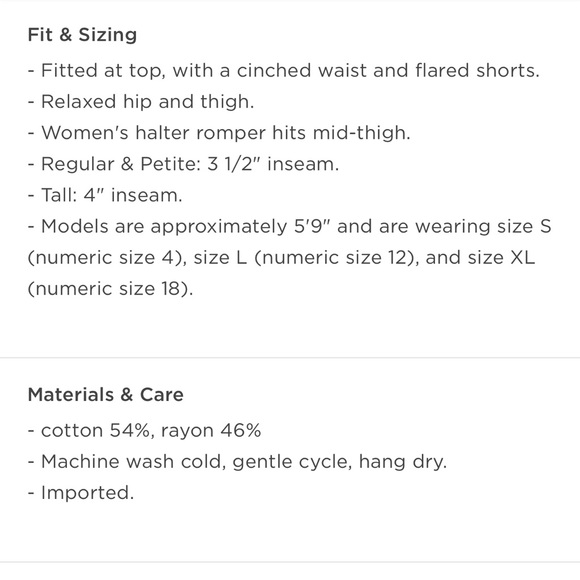The width and height of the screenshot is (580, 580).
Task: Click the divider below the Imported line
Action: (x=290, y=562)
